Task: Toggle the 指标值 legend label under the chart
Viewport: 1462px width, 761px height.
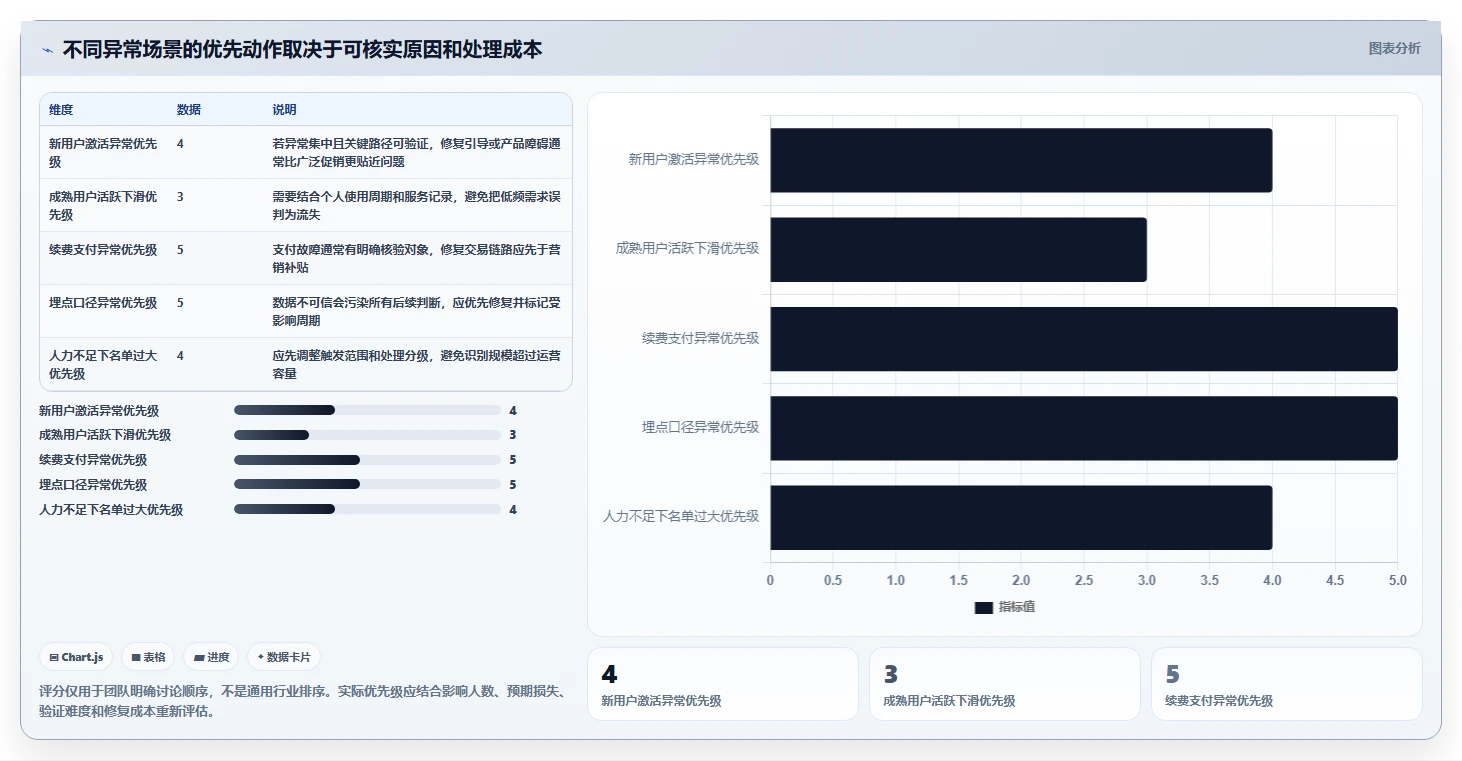Action: [x=1017, y=607]
